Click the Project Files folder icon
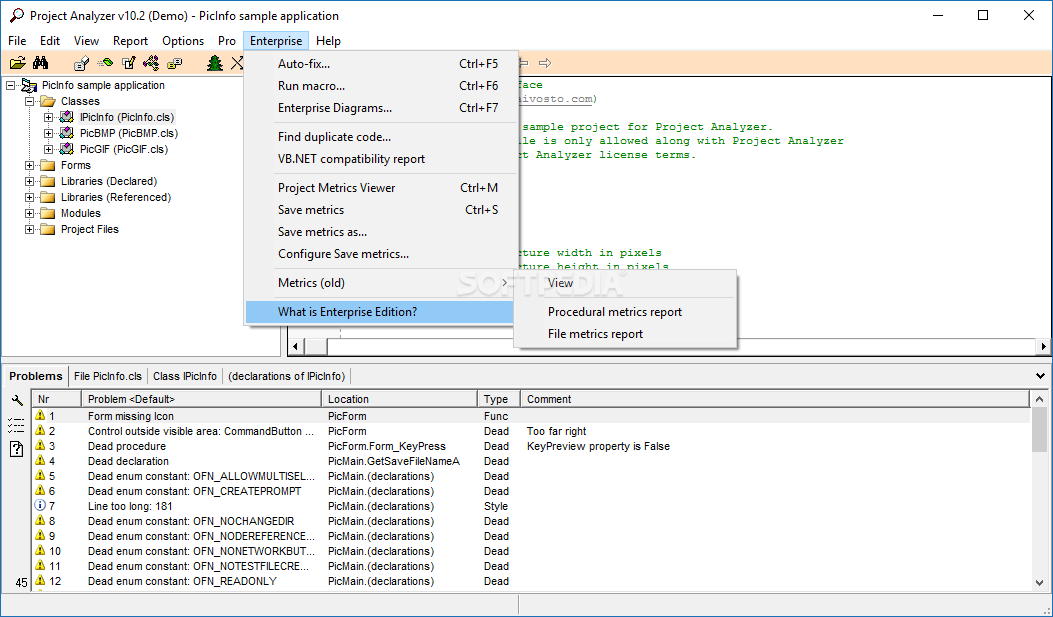The height and width of the screenshot is (617, 1053). tap(48, 230)
